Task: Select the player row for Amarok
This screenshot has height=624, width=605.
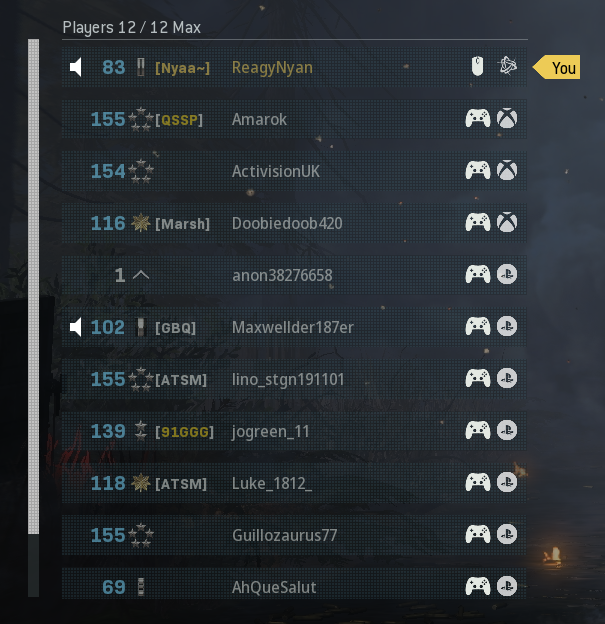Action: pyautogui.click(x=295, y=119)
